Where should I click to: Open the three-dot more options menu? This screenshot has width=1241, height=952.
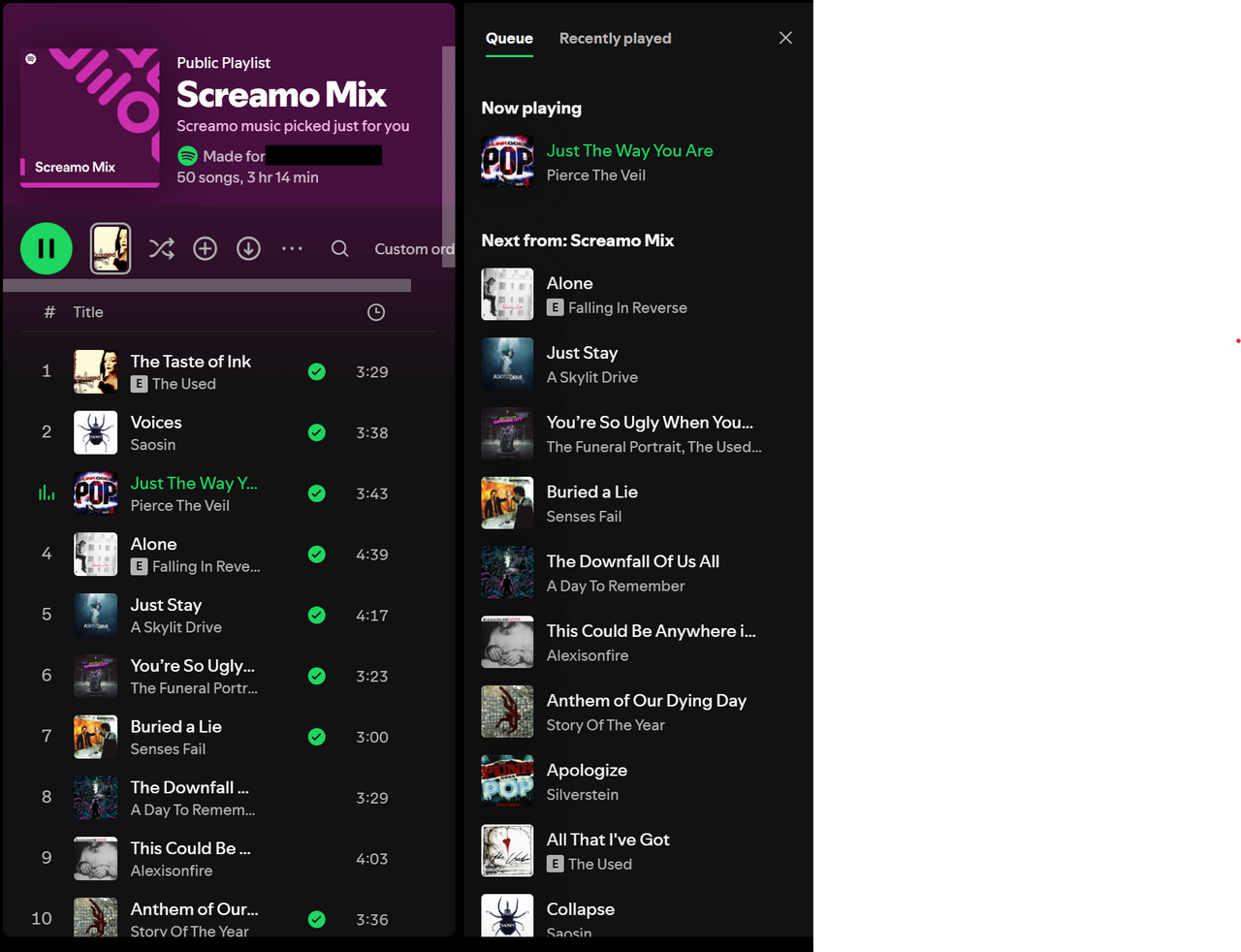pos(292,249)
